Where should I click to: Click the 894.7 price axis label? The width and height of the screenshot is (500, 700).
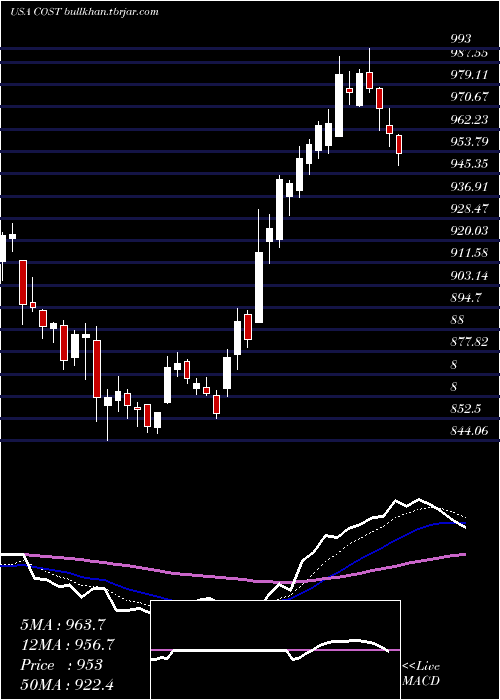467,298
